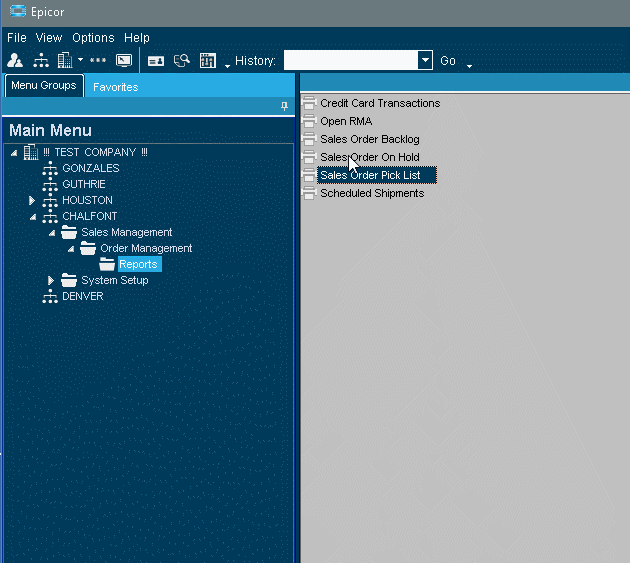Click the Go button
The image size is (630, 563).
pyautogui.click(x=448, y=61)
